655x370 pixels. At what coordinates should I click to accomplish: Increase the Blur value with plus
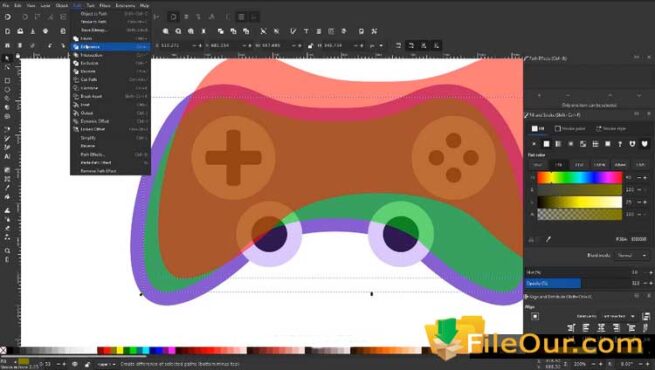point(650,272)
